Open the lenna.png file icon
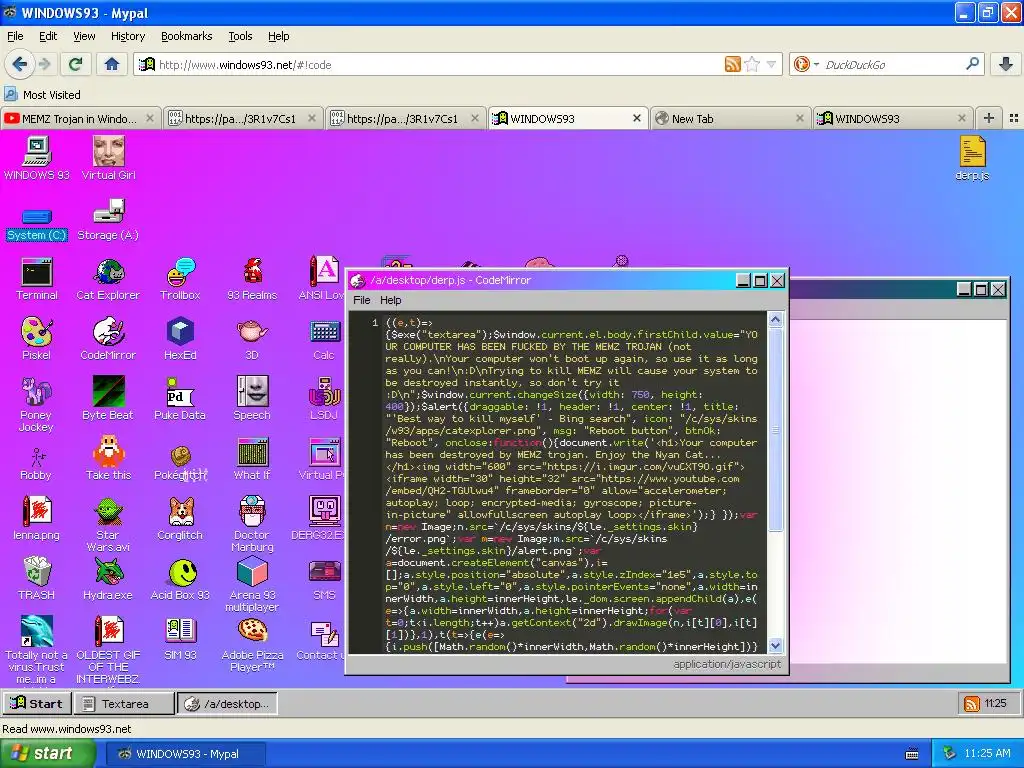This screenshot has width=1024, height=768. coord(37,519)
